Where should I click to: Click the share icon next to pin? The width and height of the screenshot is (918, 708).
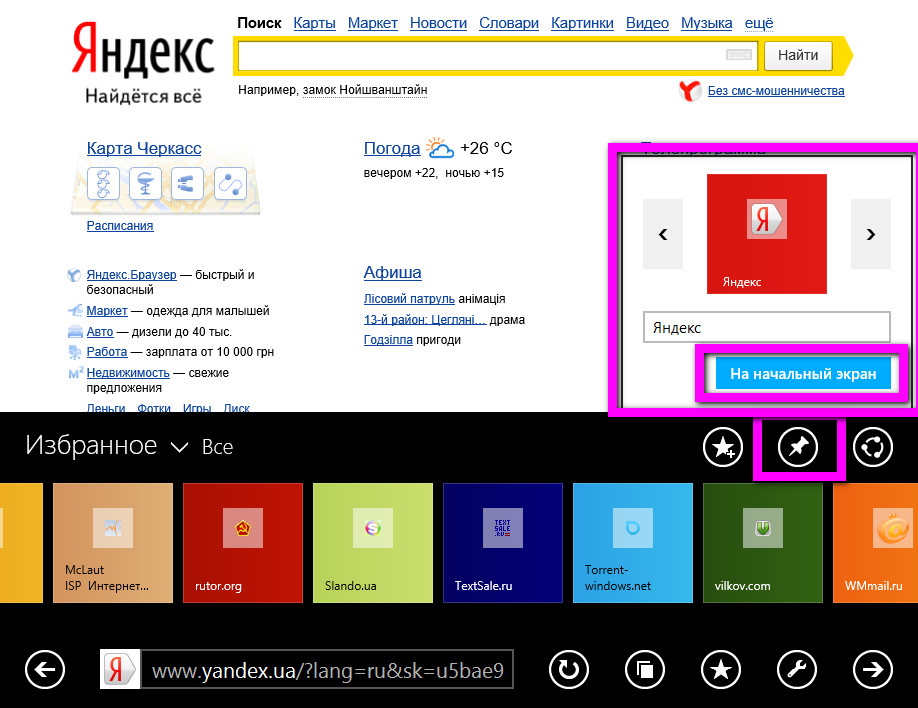873,447
